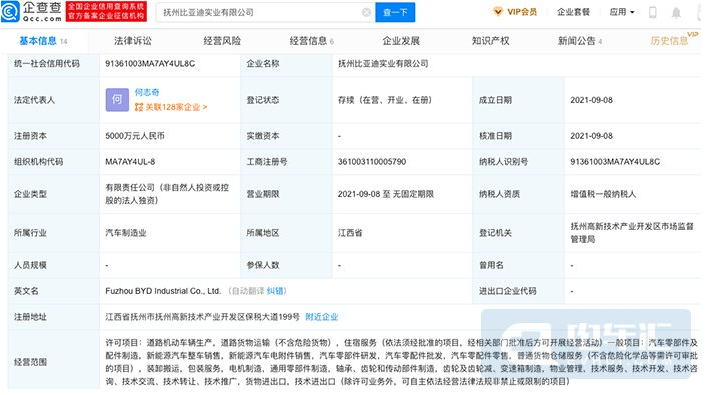Select English name Fuzhou BYD Industrial Co., Ltd.
This screenshot has height=395, width=705.
coord(163,291)
